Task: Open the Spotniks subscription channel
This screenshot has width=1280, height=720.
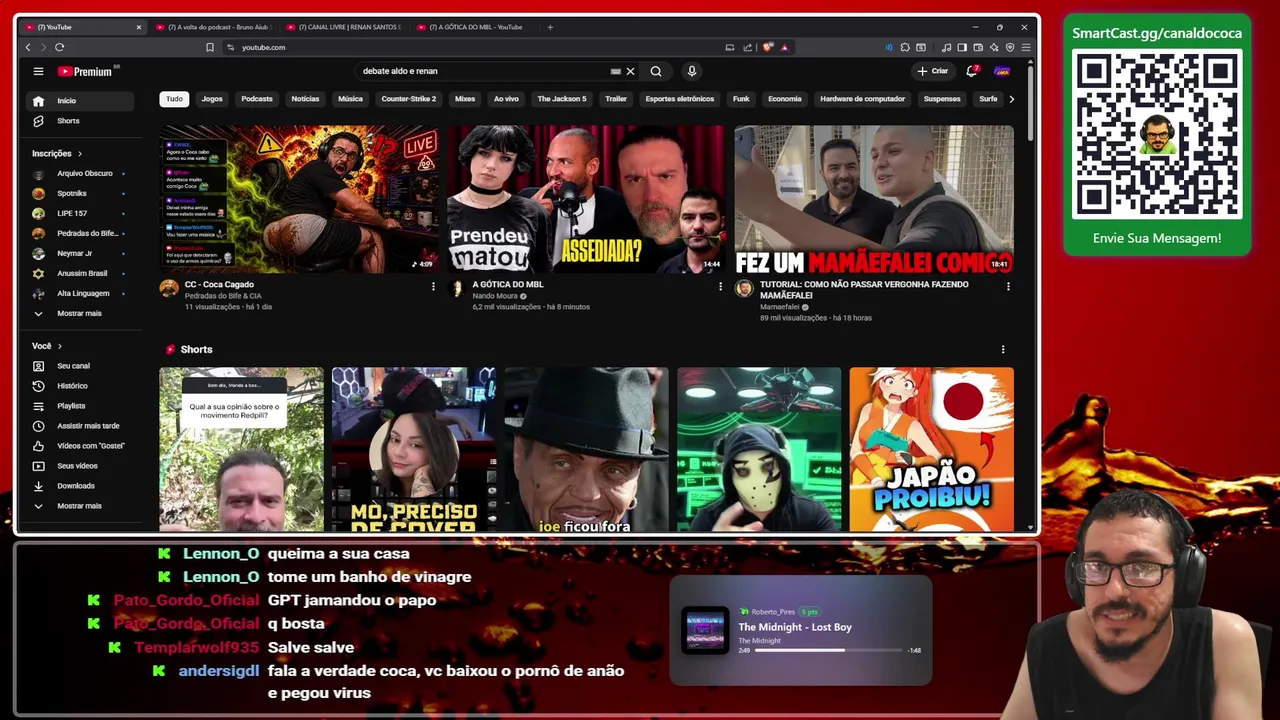Action: pos(80,193)
